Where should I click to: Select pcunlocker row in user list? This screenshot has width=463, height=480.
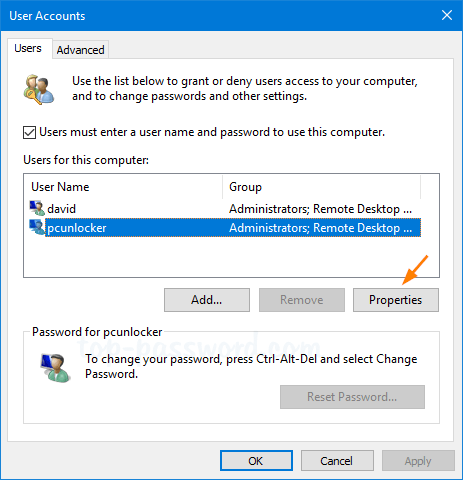click(225, 228)
